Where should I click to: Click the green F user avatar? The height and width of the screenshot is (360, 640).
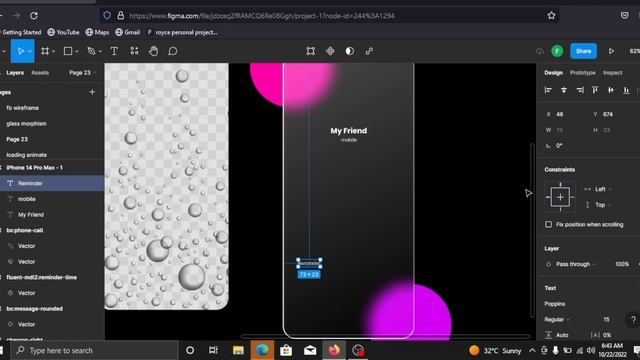tap(557, 51)
